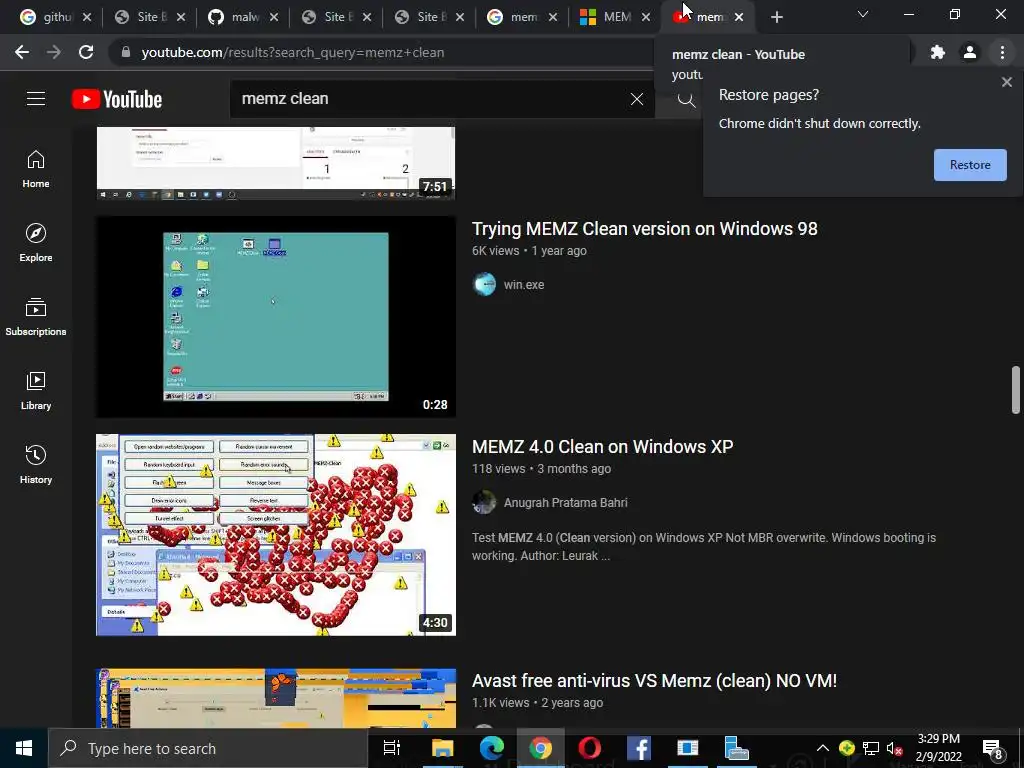Open a new browser tab

click(776, 17)
